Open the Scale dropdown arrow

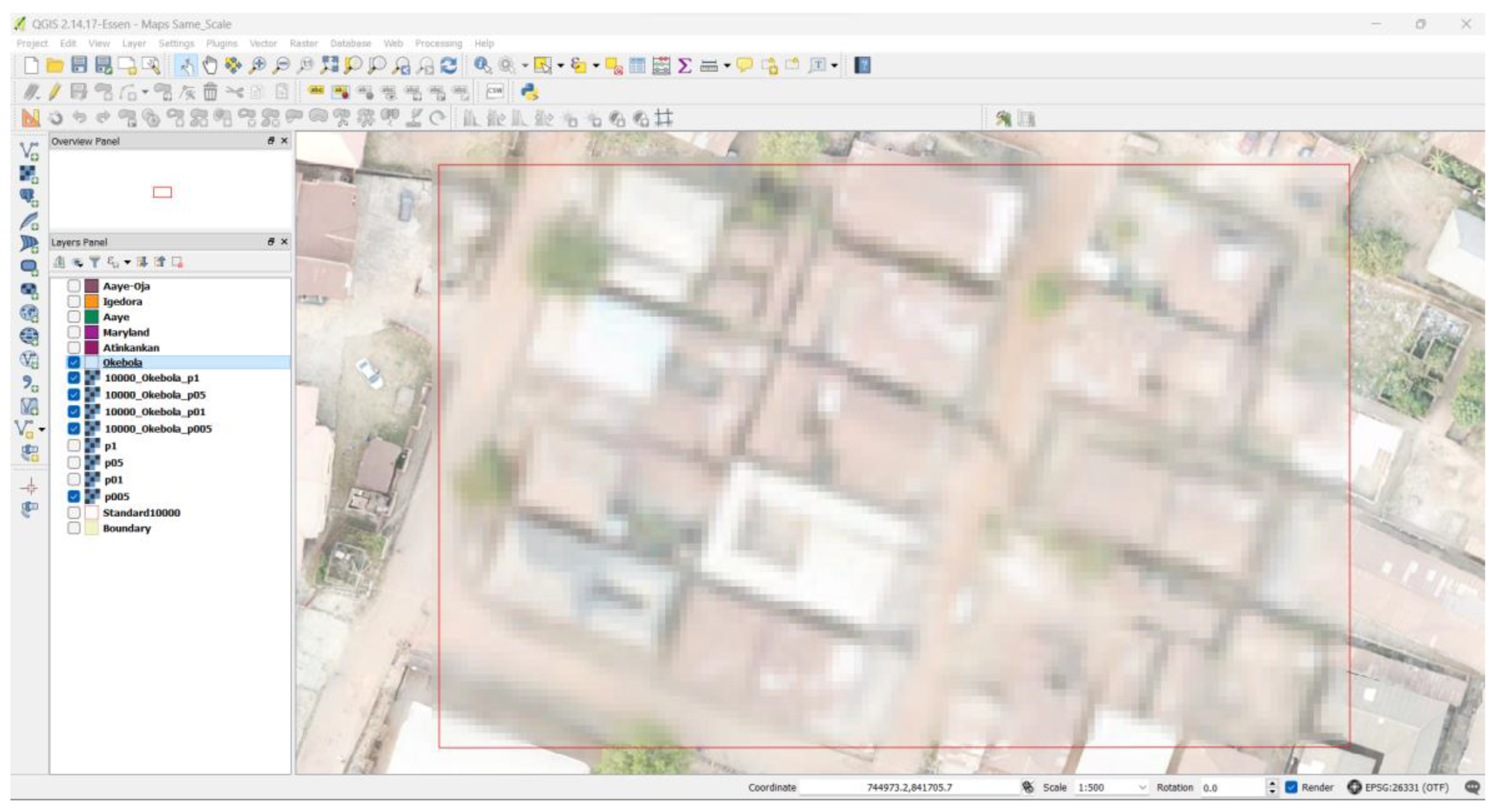coord(1142,788)
